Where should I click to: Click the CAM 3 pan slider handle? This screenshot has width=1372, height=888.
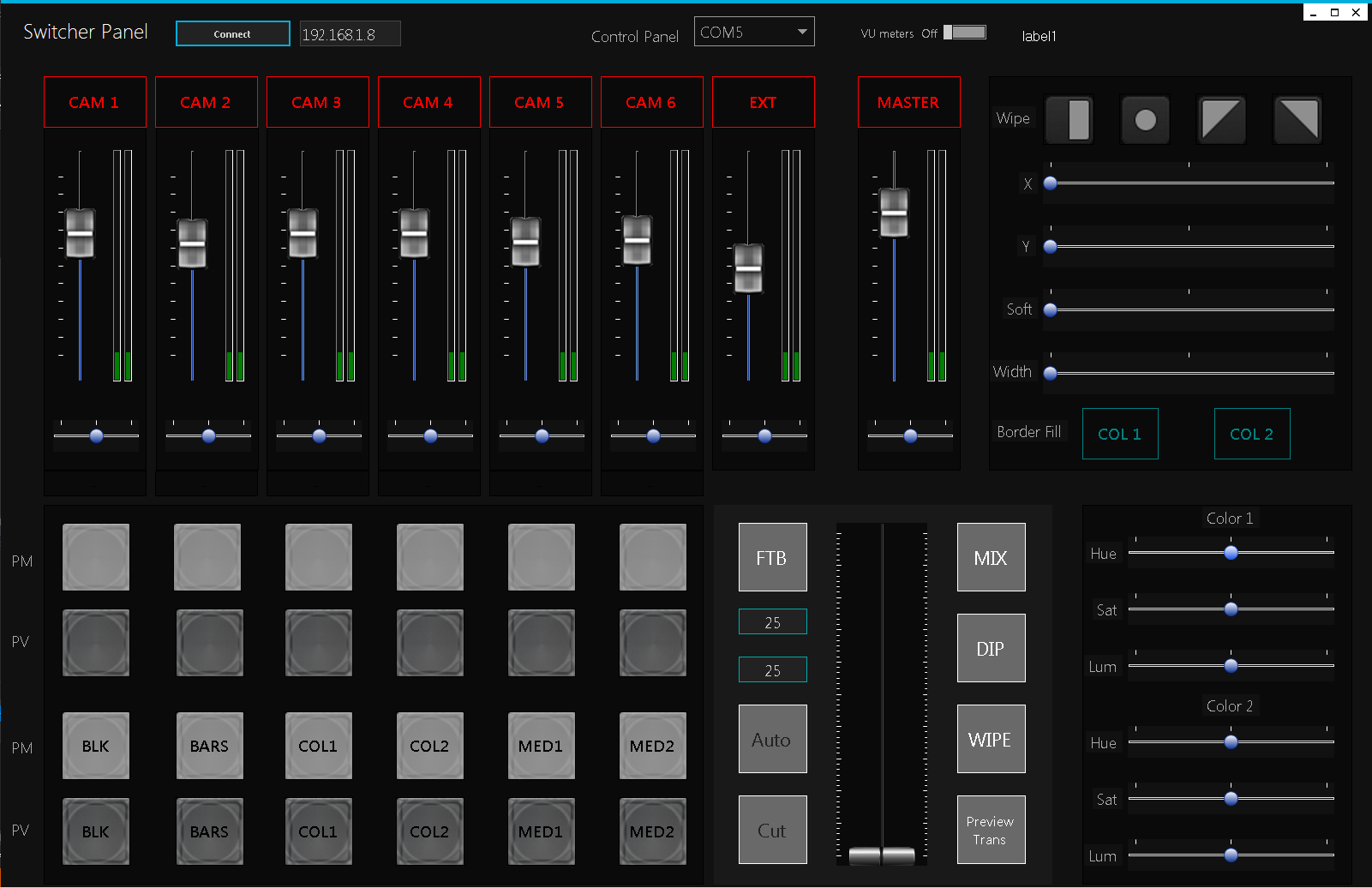point(319,436)
